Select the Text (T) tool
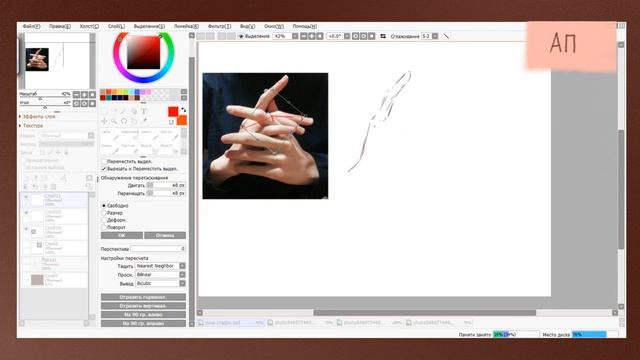This screenshot has width=640, height=360. [x=144, y=111]
